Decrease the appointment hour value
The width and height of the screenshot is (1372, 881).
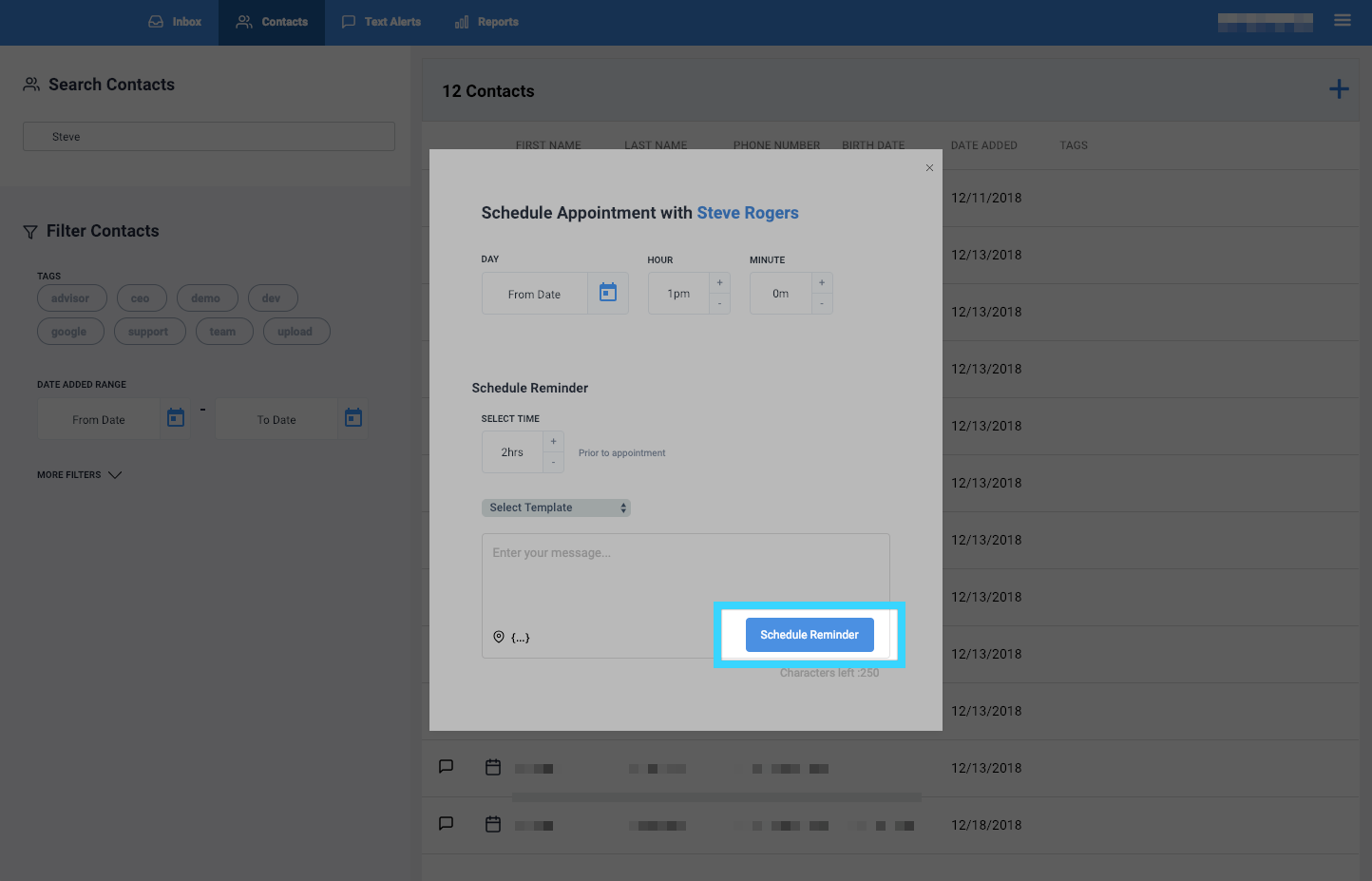tap(720, 304)
